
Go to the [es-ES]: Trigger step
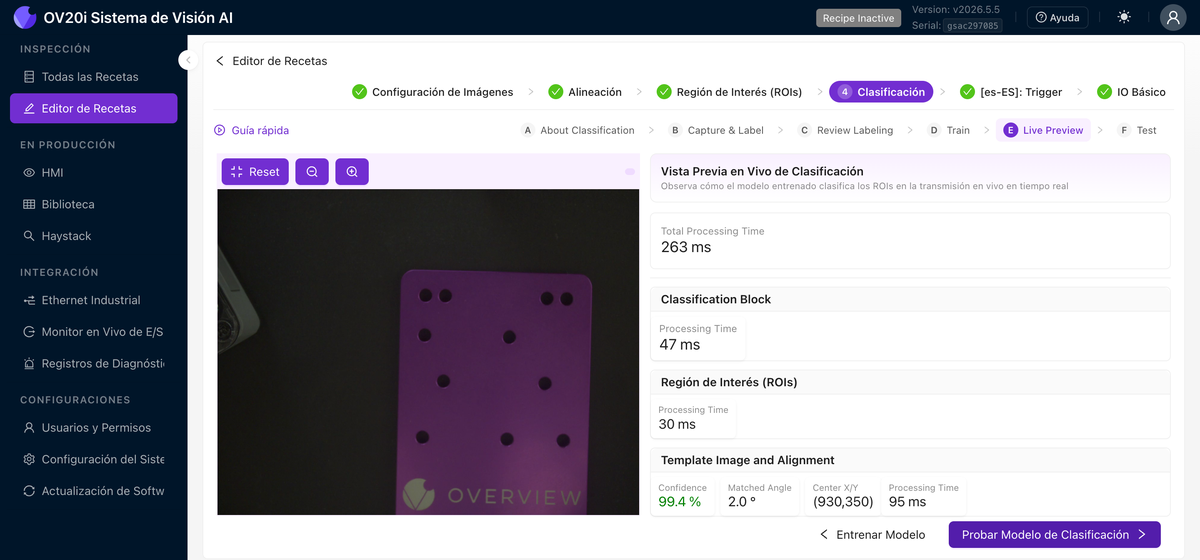coord(1011,92)
